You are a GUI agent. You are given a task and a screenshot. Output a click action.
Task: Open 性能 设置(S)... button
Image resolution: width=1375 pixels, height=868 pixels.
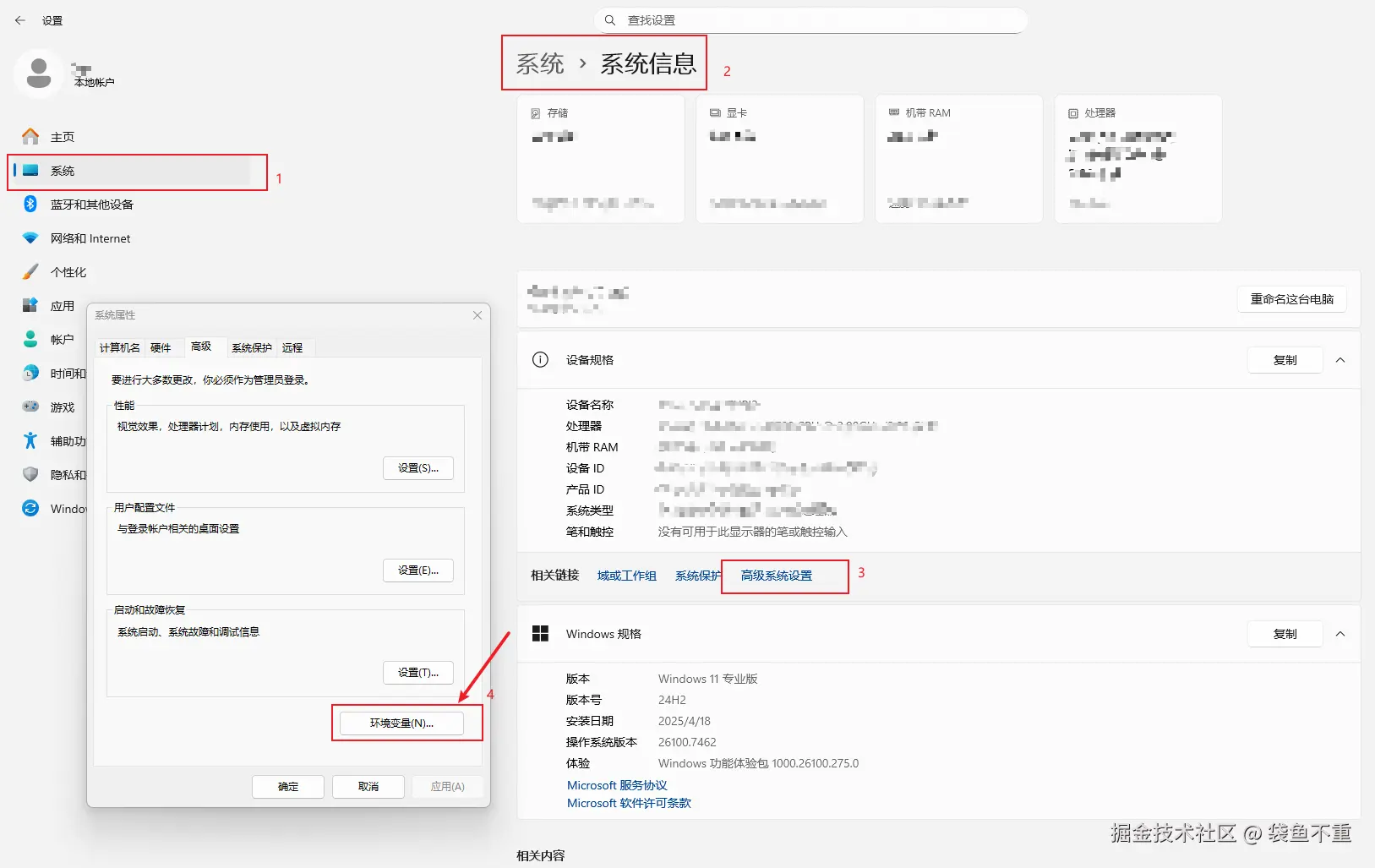tap(418, 468)
